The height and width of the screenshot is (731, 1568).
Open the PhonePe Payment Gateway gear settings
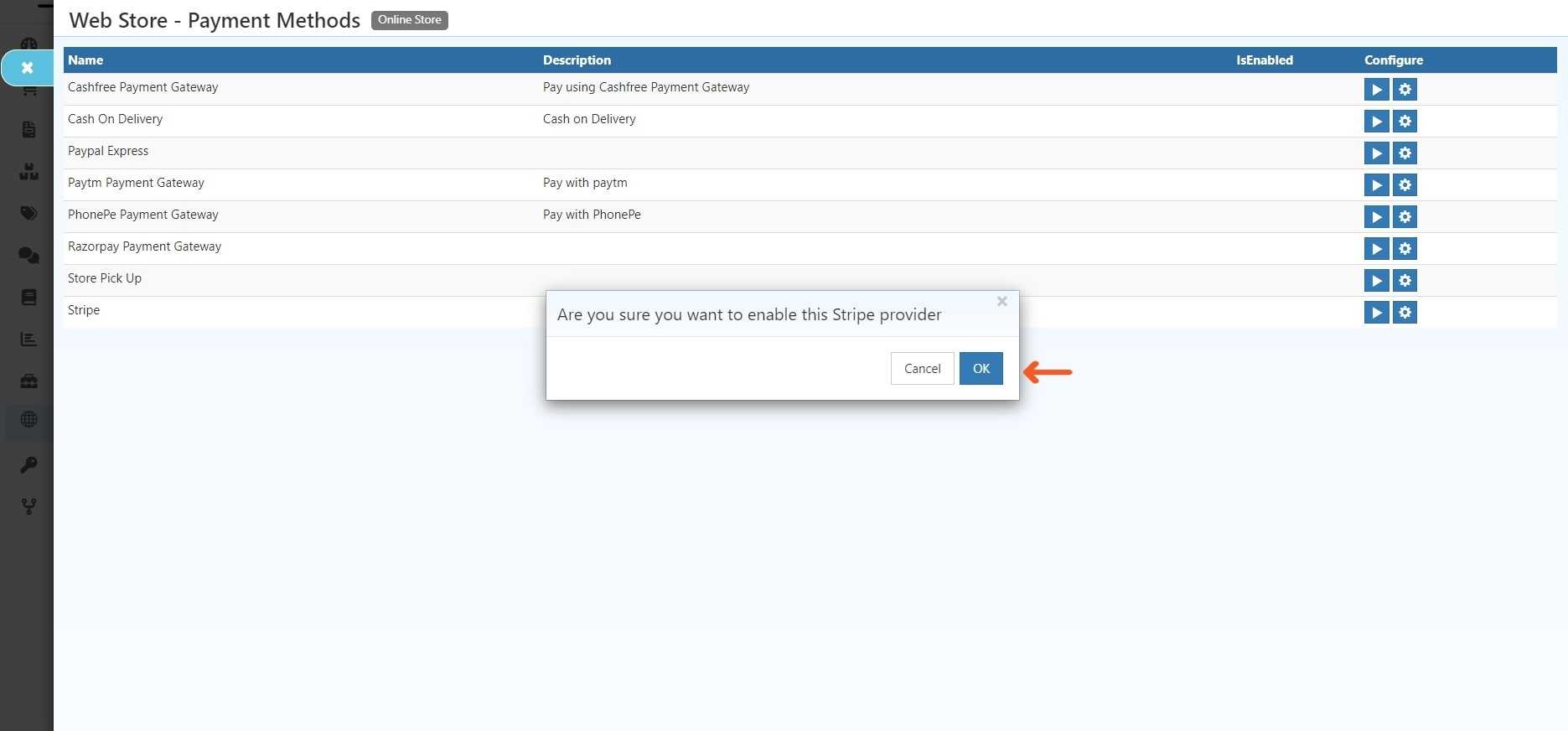click(x=1405, y=216)
